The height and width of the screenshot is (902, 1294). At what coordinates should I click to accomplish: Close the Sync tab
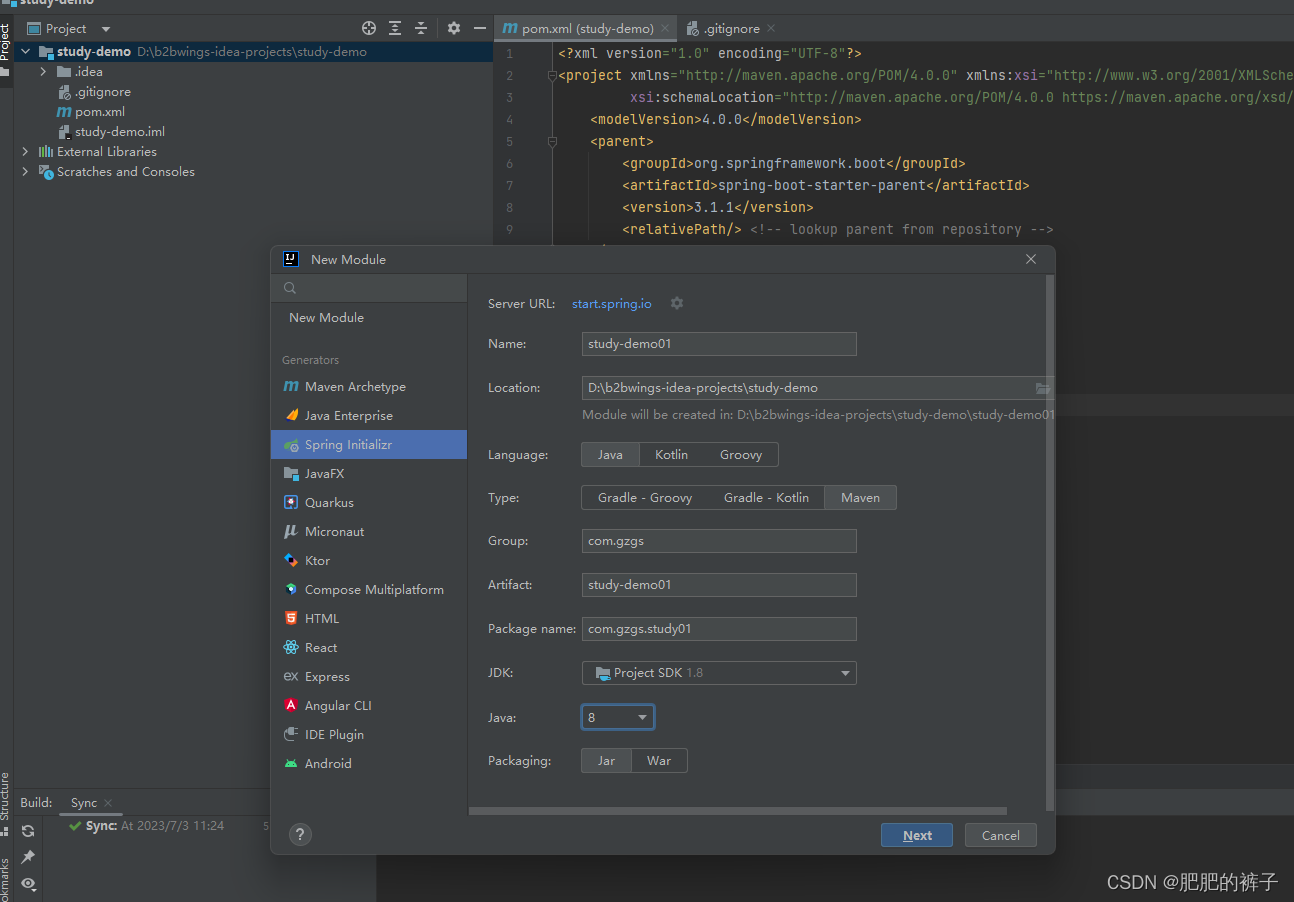(108, 803)
